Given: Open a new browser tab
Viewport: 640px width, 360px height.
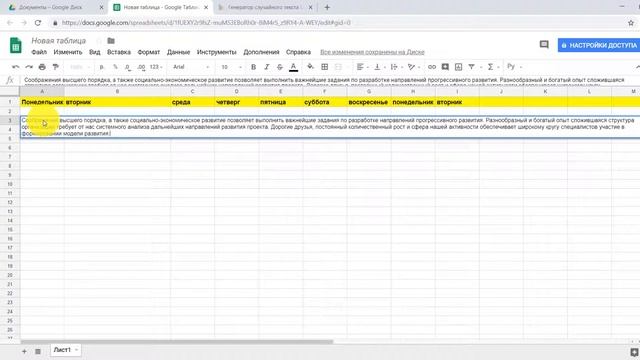Looking at the screenshot, I should (327, 7).
